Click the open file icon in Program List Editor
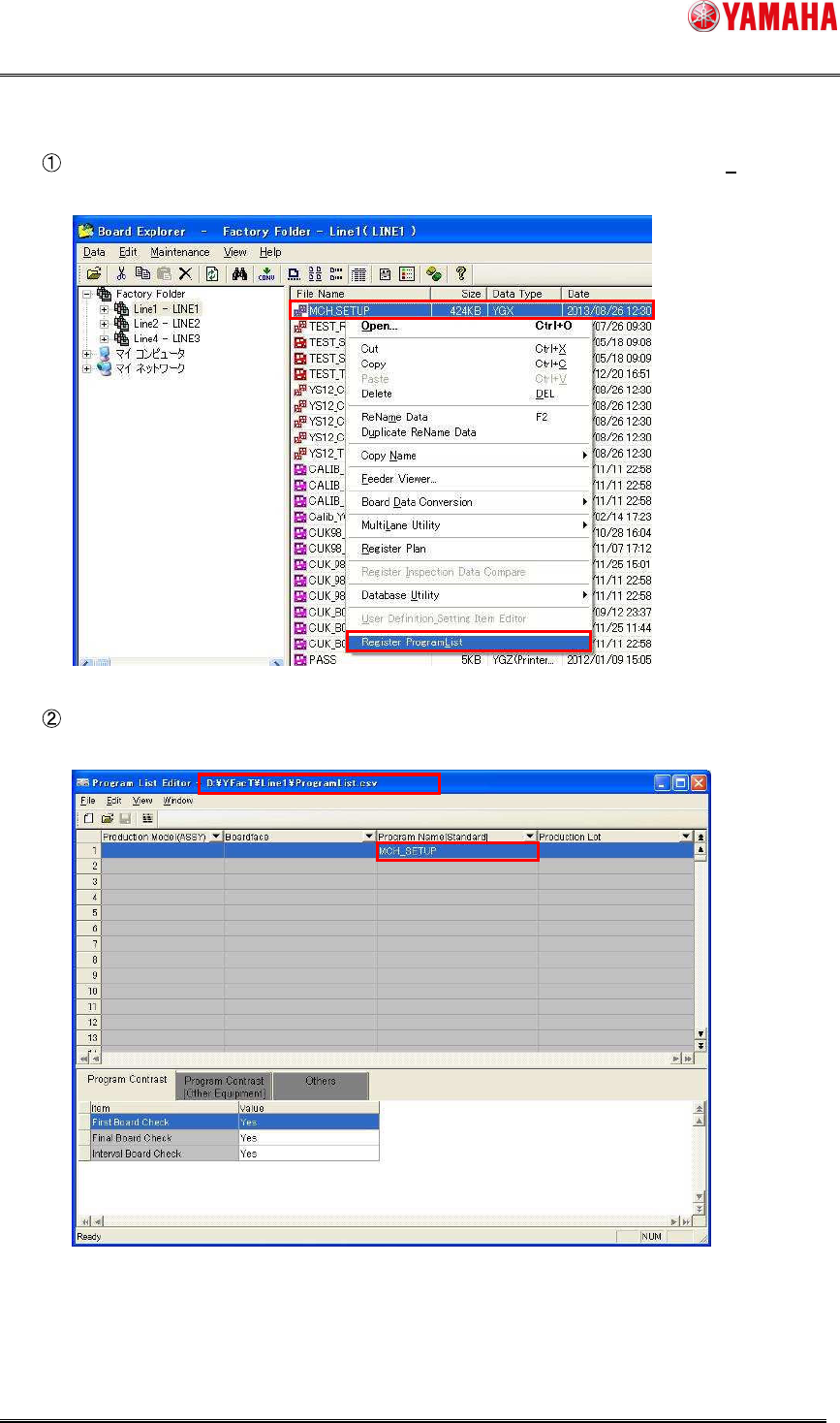The width and height of the screenshot is (840, 1423). [x=108, y=818]
